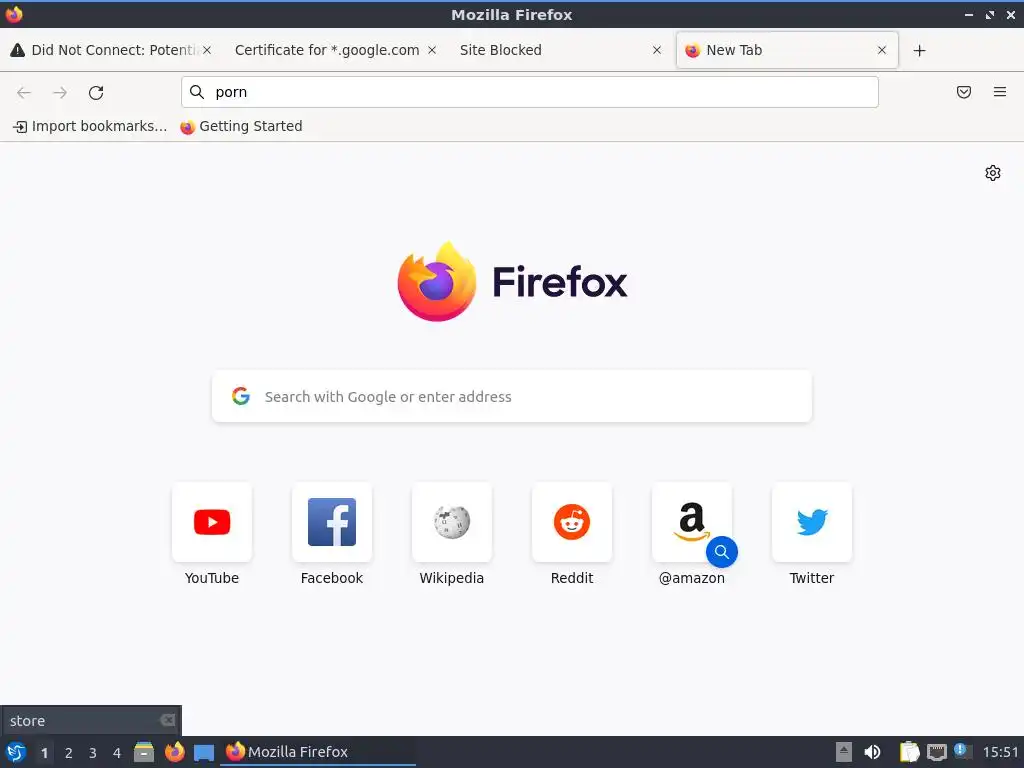This screenshot has height=768, width=1024.
Task: Close the 'Did Not Connect' tab
Action: [x=207, y=50]
